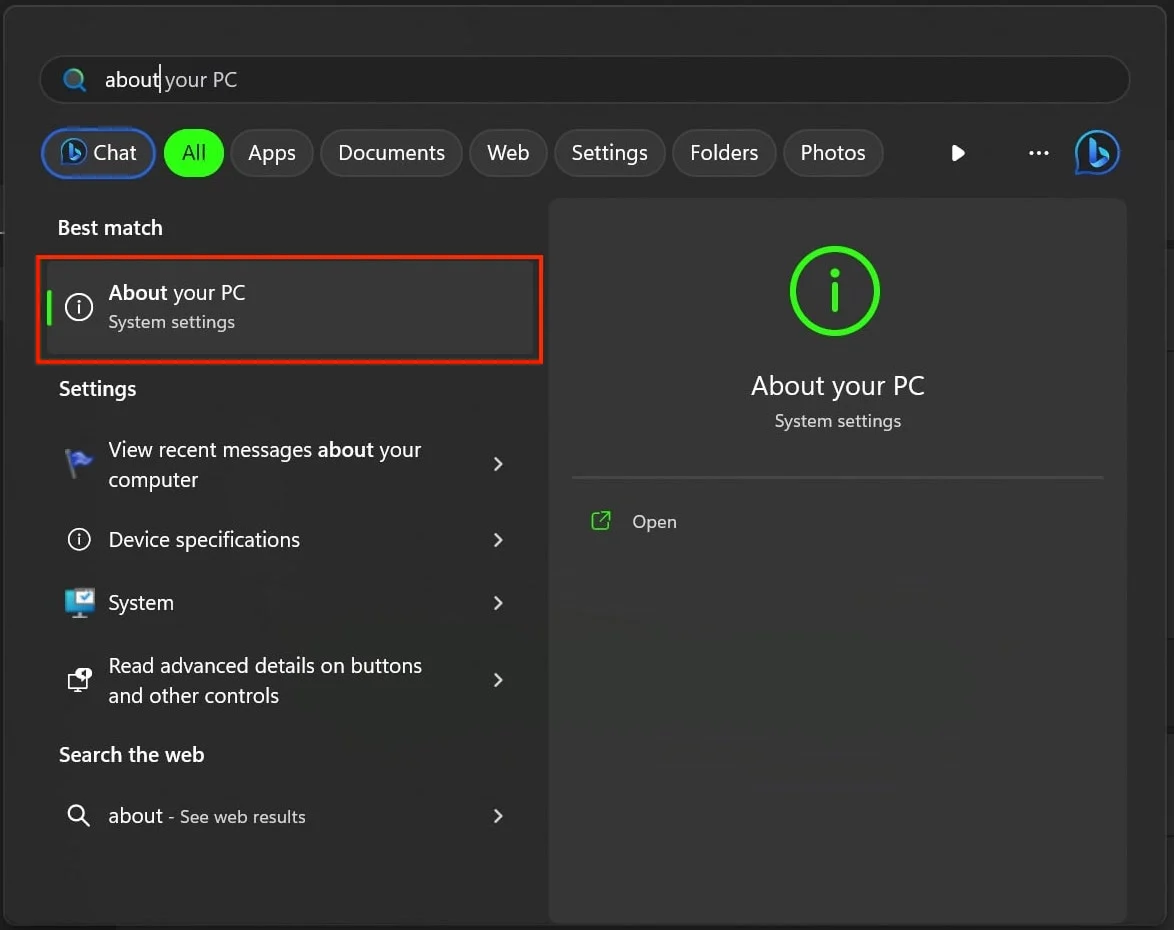Click the search text field containing 'about'
This screenshot has width=1174, height=930.
point(584,79)
